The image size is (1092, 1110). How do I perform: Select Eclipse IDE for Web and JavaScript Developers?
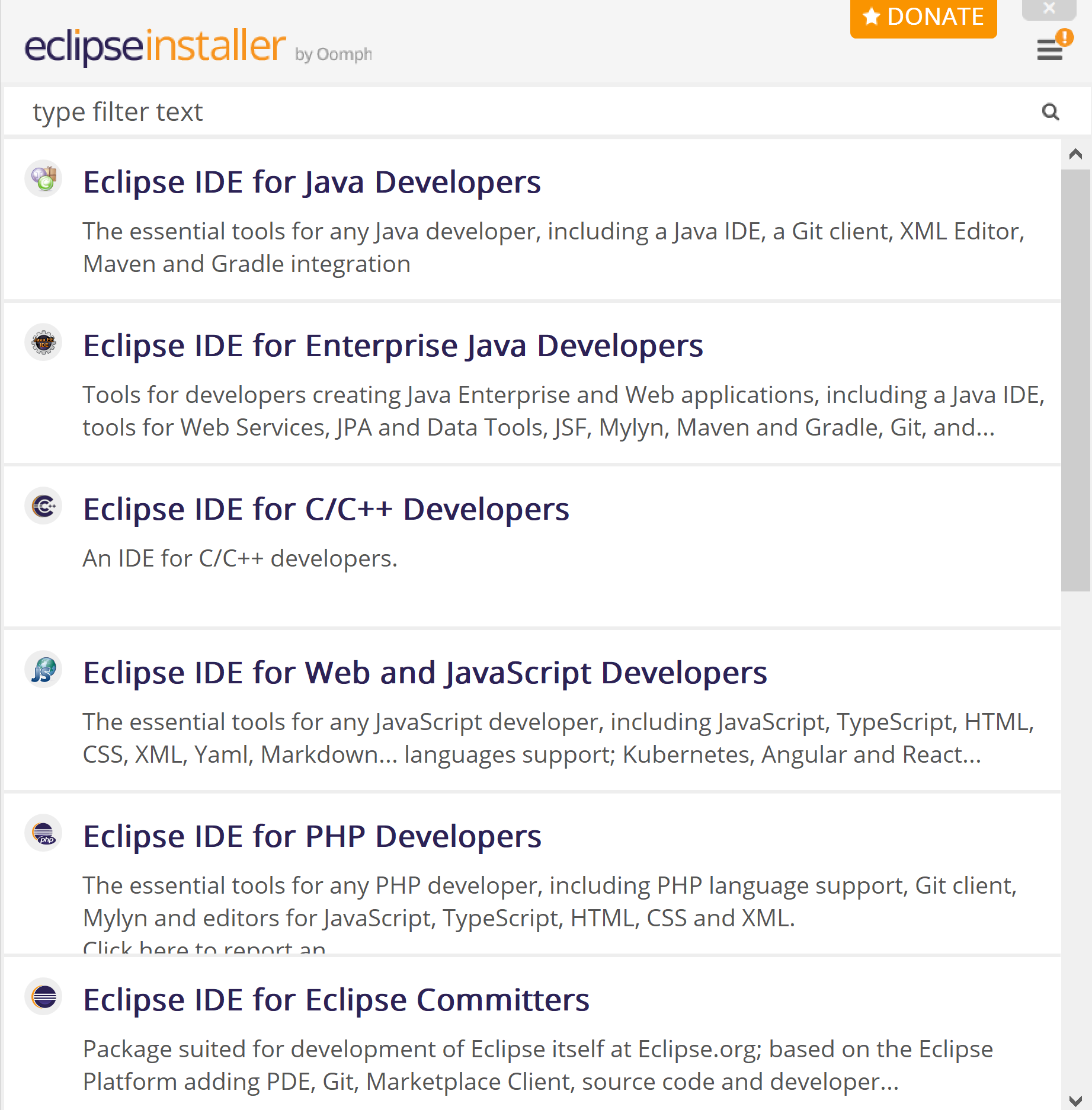[x=532, y=710]
